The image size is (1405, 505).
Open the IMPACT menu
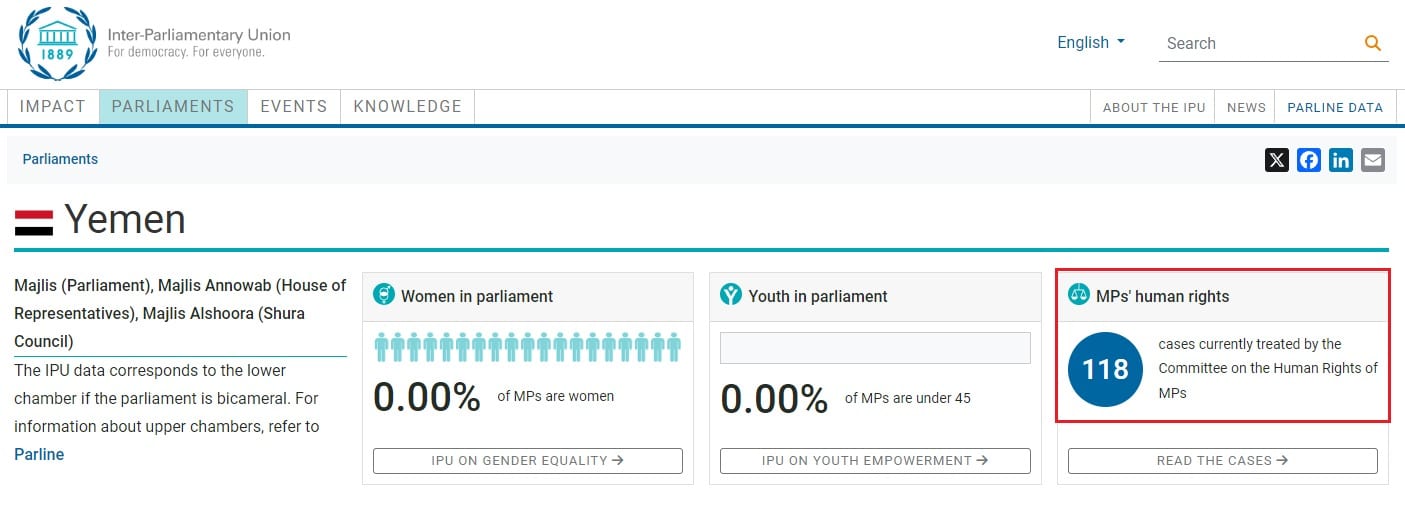tap(53, 107)
